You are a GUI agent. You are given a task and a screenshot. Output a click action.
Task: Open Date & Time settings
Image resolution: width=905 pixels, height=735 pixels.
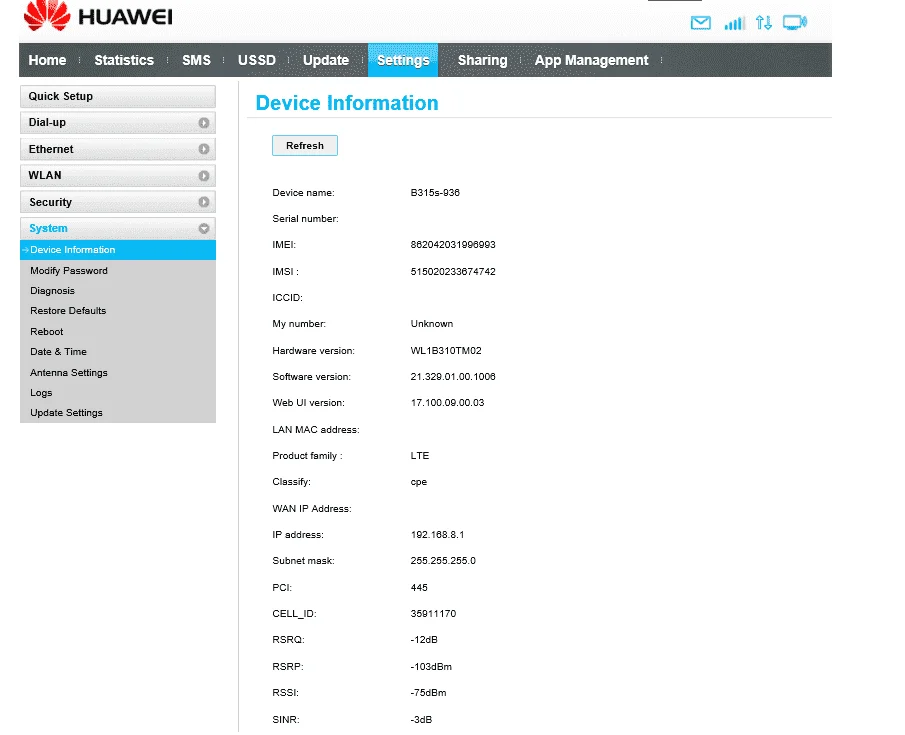coord(58,352)
